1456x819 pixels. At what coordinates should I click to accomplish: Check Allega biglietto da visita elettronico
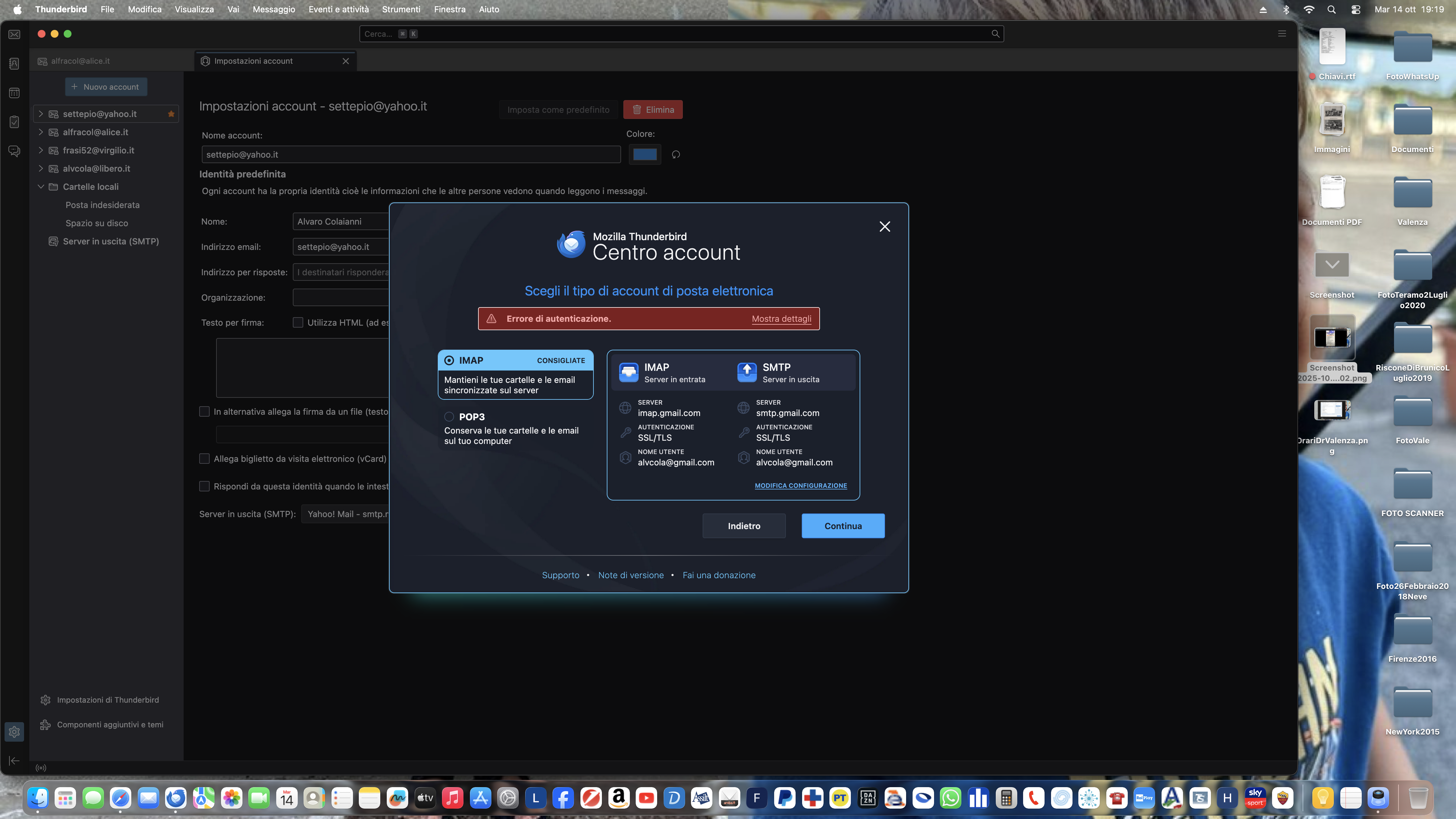click(x=205, y=458)
